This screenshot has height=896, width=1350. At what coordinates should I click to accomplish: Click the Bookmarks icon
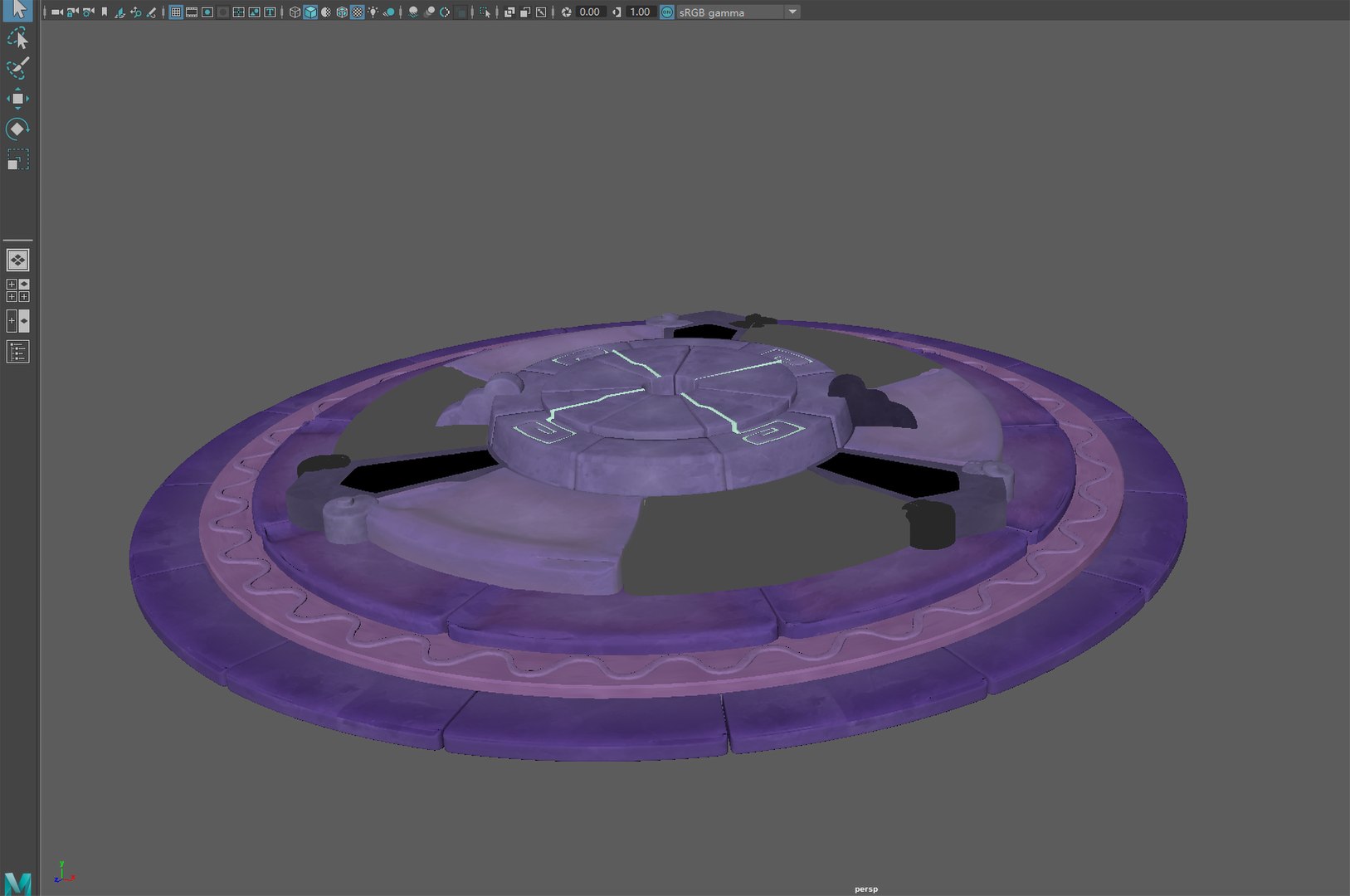pyautogui.click(x=105, y=12)
